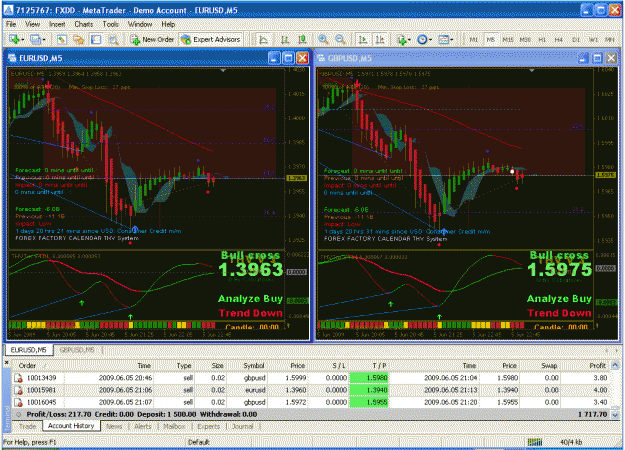Select the M15 timeframe button
Image resolution: width=625 pixels, height=450 pixels.
[x=507, y=40]
